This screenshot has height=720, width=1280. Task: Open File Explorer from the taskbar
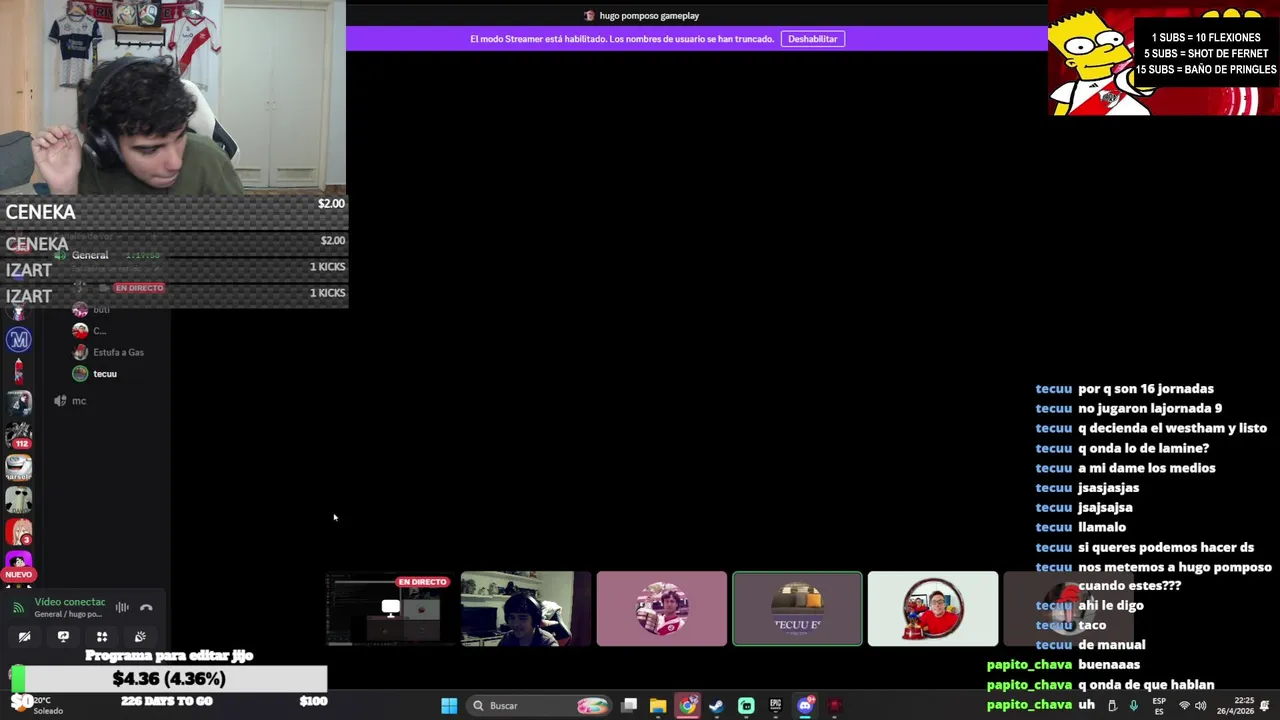tap(658, 706)
